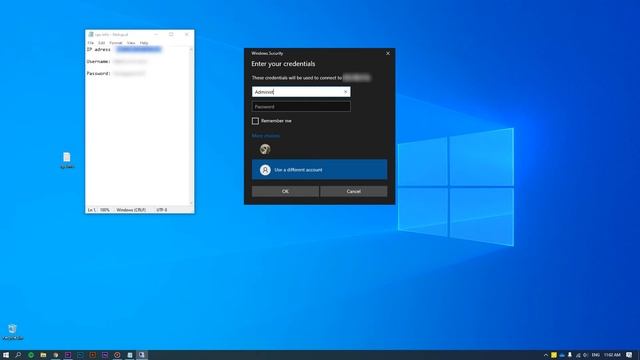
Task: Open OneDrive cloud tray icon
Action: (x=562, y=355)
